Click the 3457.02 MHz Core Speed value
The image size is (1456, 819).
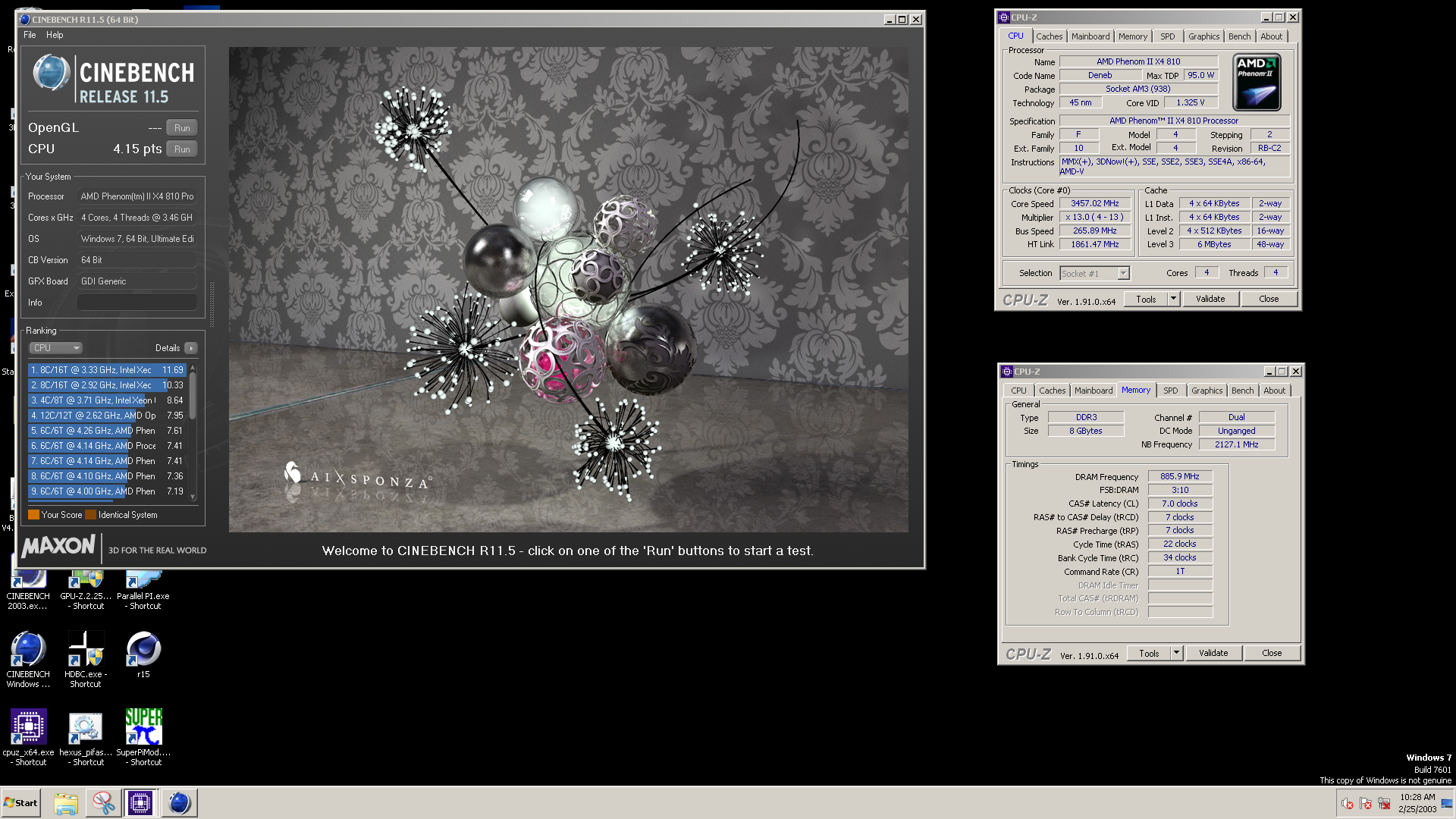(x=1094, y=204)
